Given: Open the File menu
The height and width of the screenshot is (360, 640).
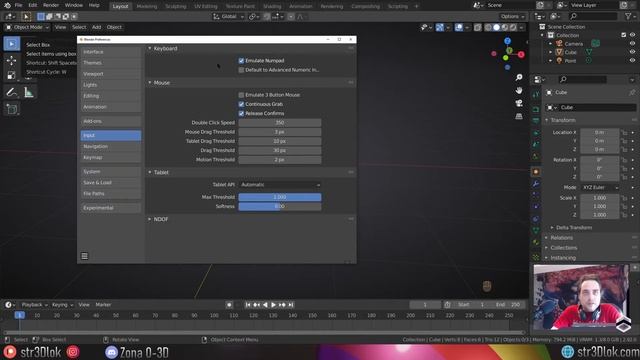Looking at the screenshot, I should (x=18, y=5).
